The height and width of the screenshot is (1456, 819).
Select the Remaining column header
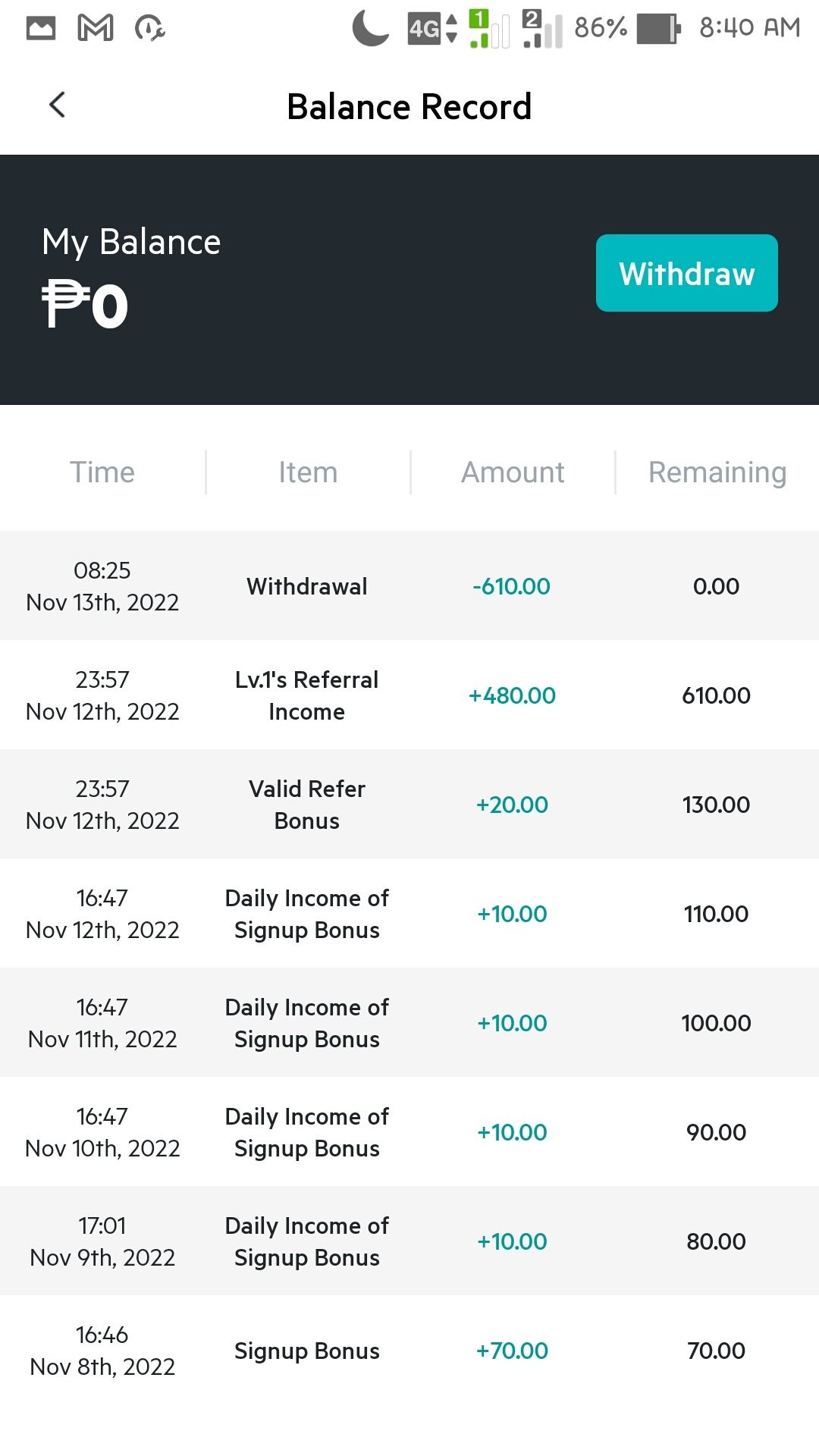point(717,472)
